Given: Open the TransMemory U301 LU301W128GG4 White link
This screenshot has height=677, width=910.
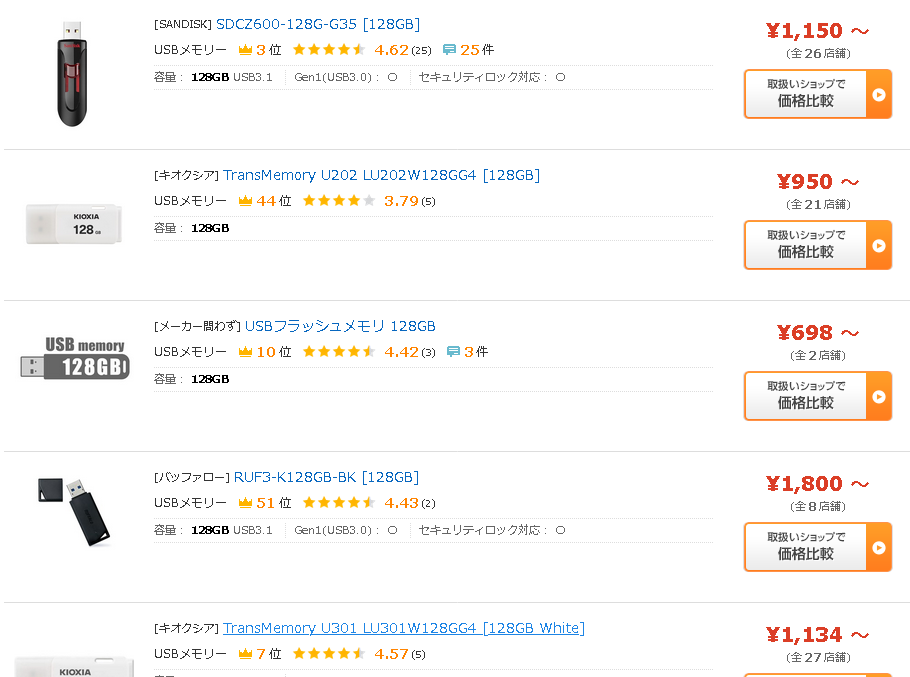Looking at the screenshot, I should (404, 628).
